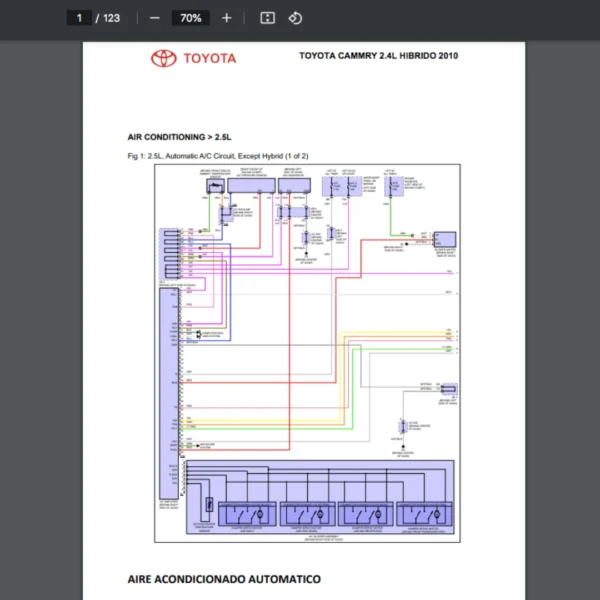600x600 pixels.
Task: Click the third servo motor box from left
Action: pyautogui.click(x=366, y=514)
